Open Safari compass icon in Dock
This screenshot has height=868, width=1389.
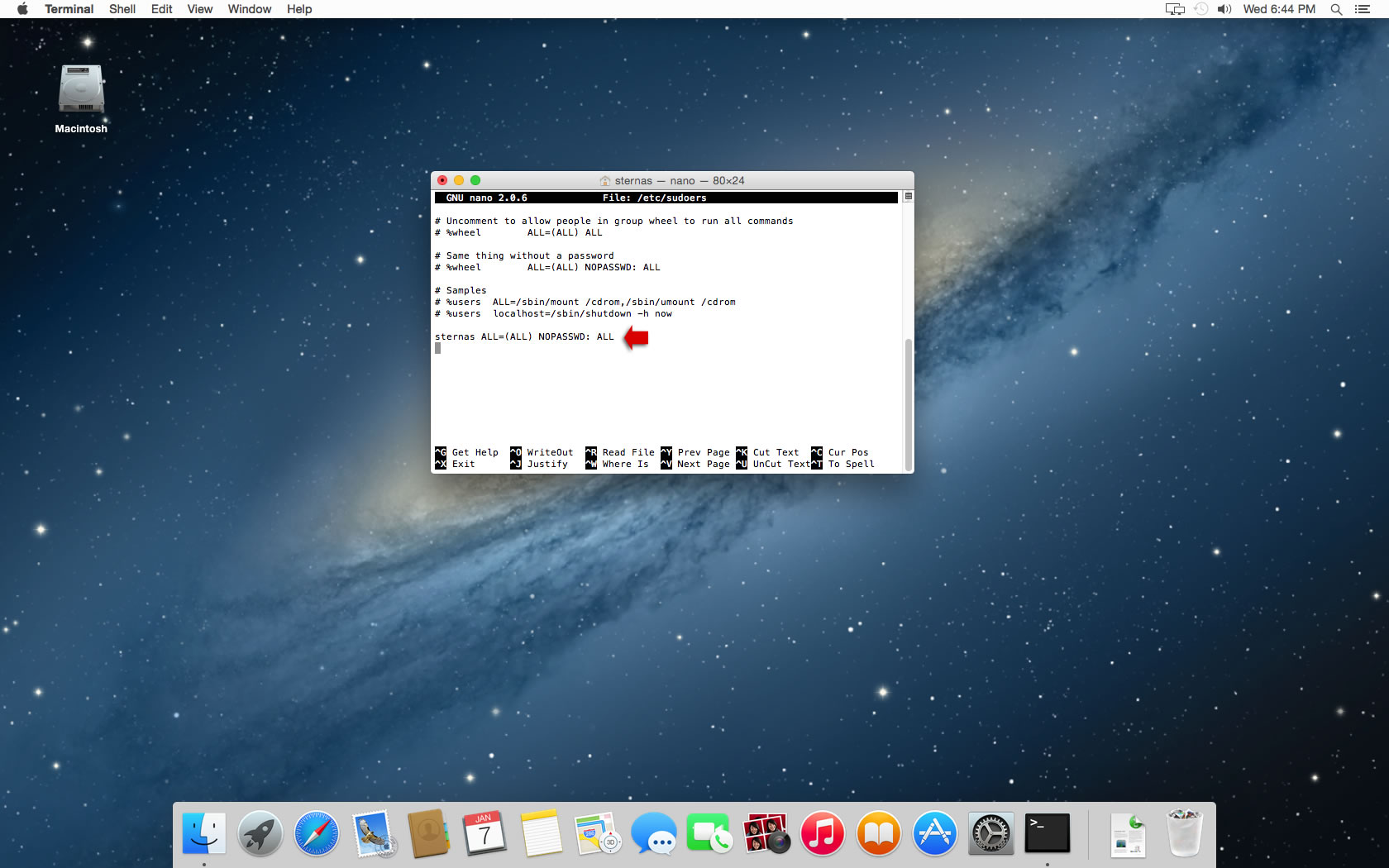point(317,833)
